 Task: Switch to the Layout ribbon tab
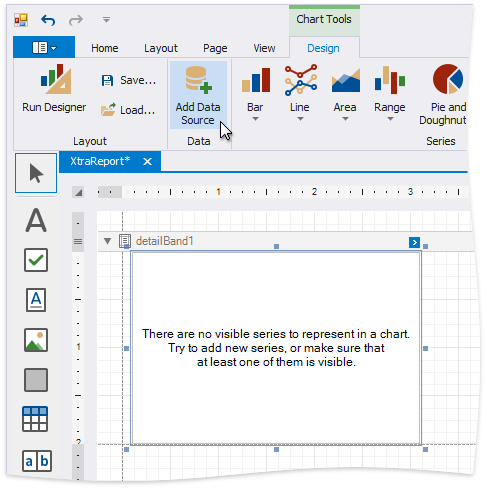tap(161, 48)
